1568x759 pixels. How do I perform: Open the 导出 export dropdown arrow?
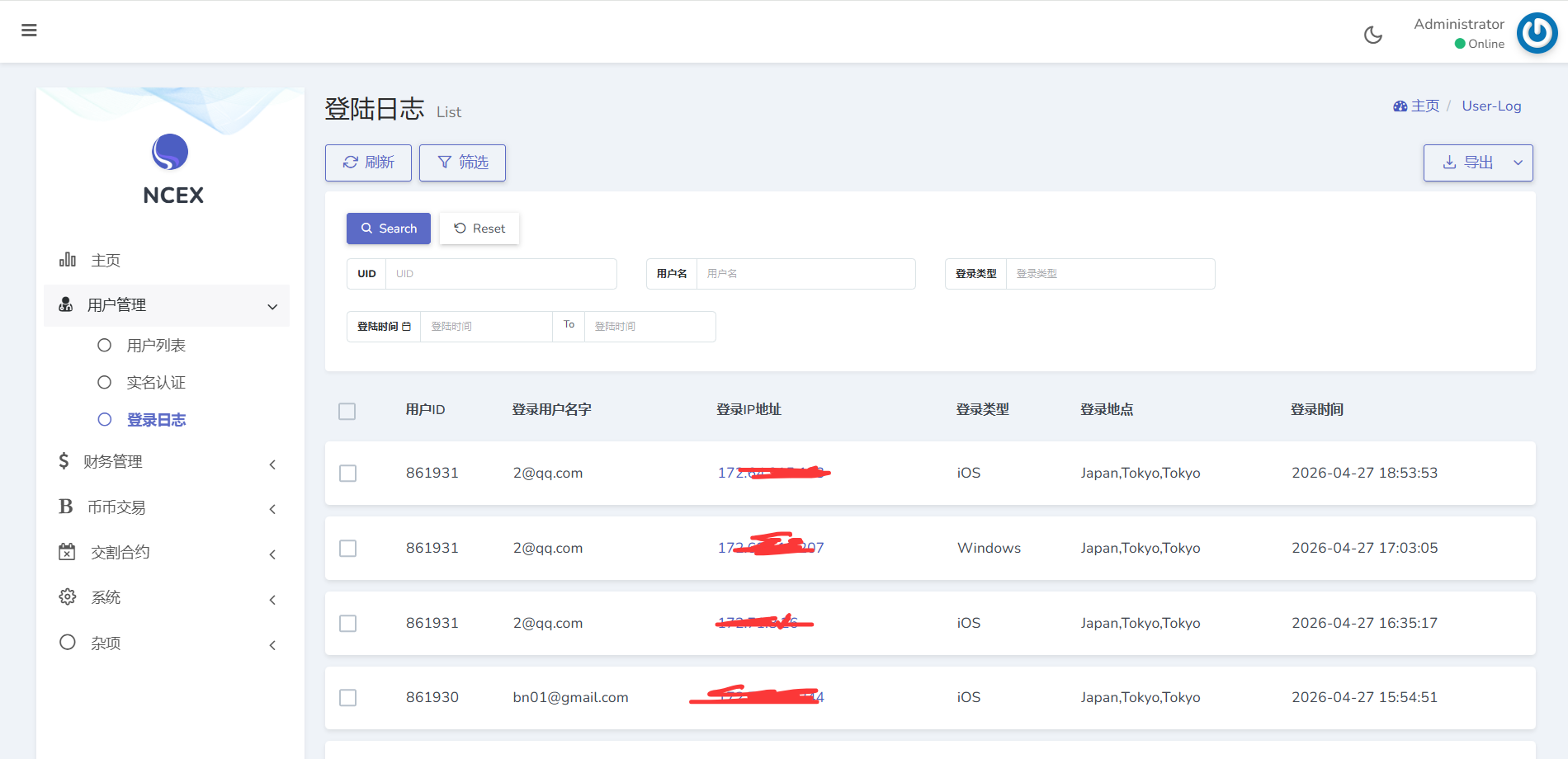[1518, 163]
